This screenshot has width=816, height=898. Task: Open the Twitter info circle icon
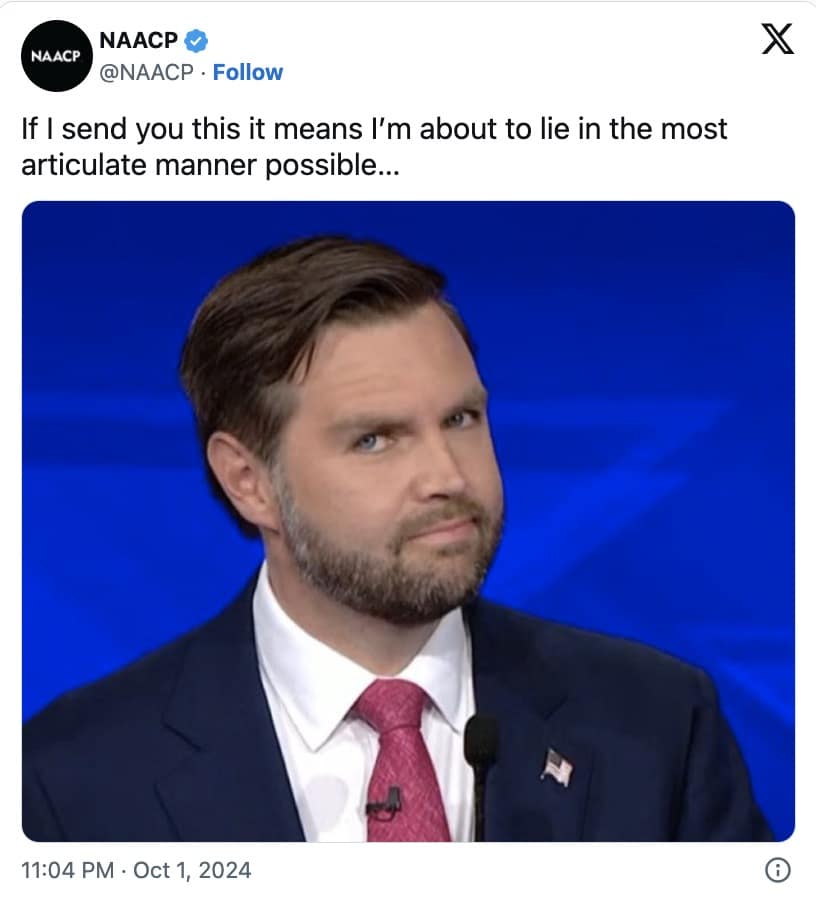(778, 870)
